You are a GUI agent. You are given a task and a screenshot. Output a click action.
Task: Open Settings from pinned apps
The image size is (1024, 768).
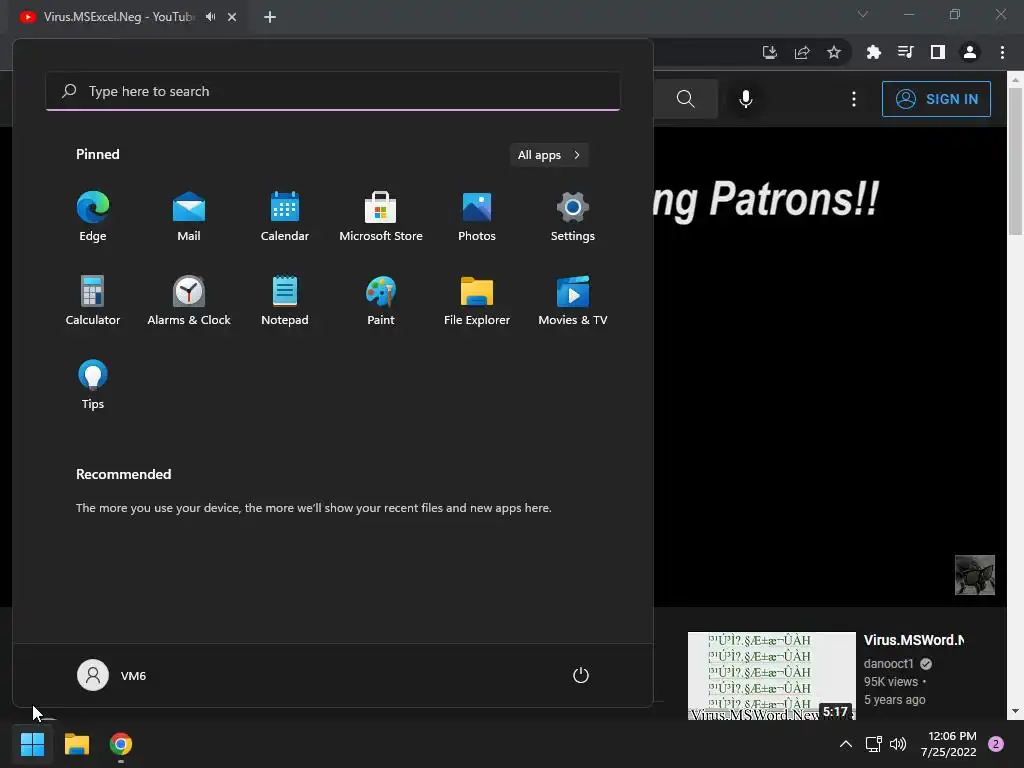(573, 216)
